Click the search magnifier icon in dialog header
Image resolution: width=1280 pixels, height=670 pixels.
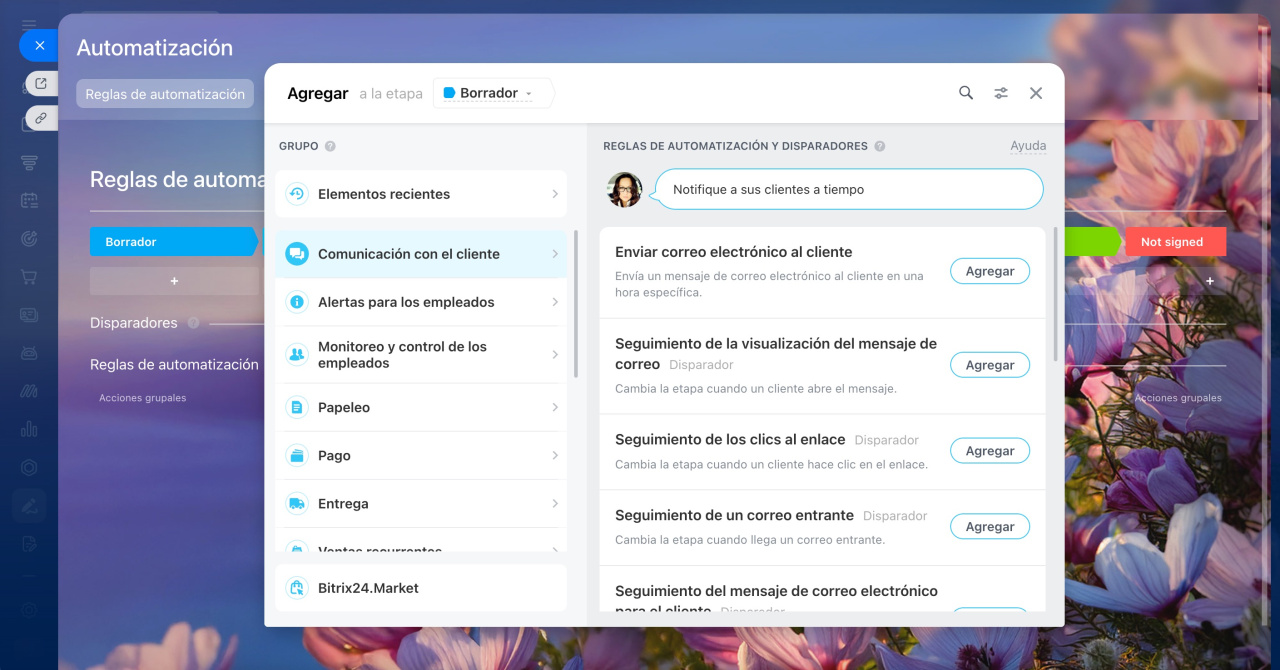(x=966, y=93)
